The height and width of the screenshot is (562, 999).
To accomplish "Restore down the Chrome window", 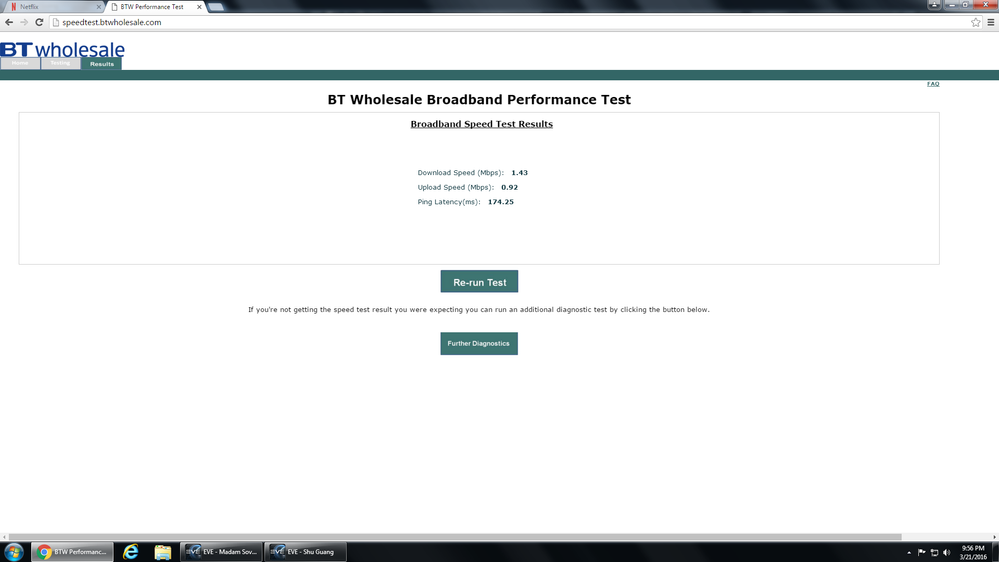I will point(966,4).
